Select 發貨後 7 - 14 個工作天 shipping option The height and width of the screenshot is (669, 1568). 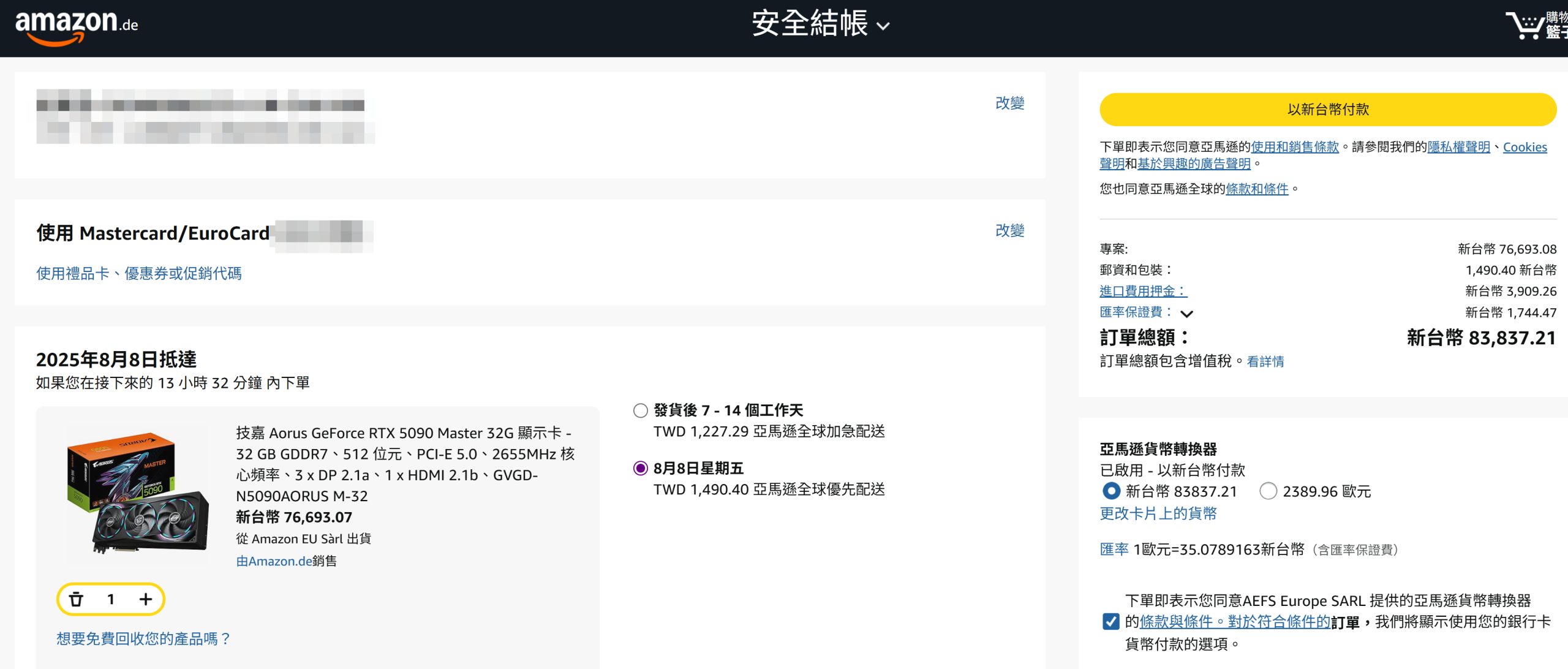[640, 410]
